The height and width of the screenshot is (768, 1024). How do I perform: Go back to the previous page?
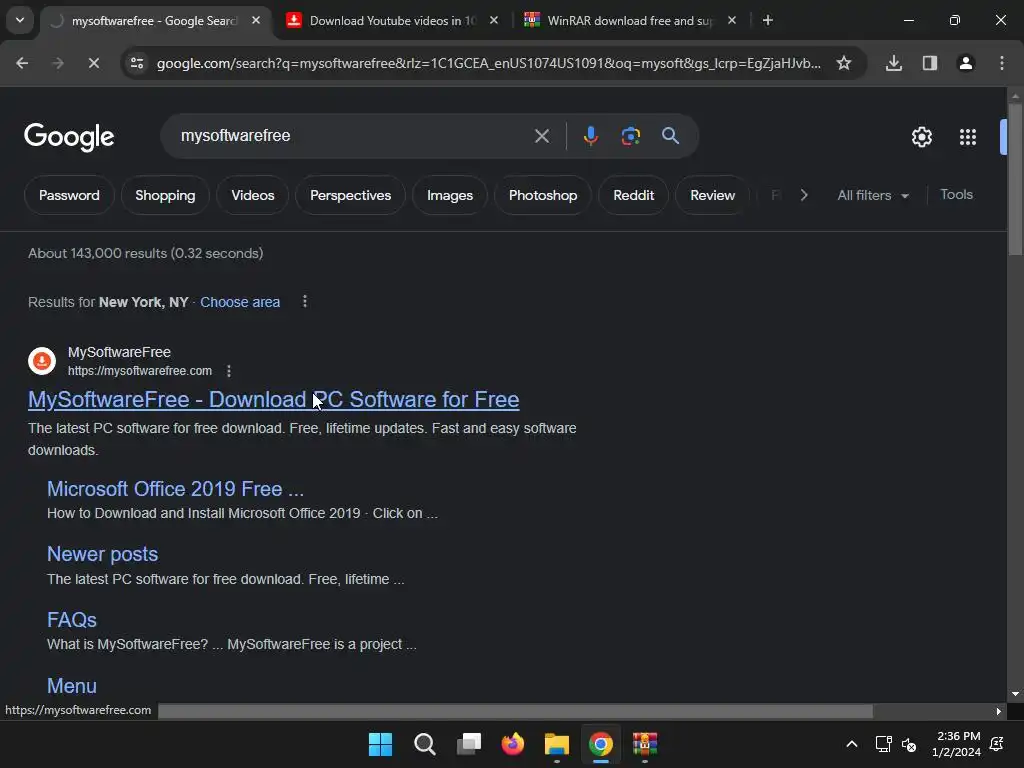coord(22,63)
